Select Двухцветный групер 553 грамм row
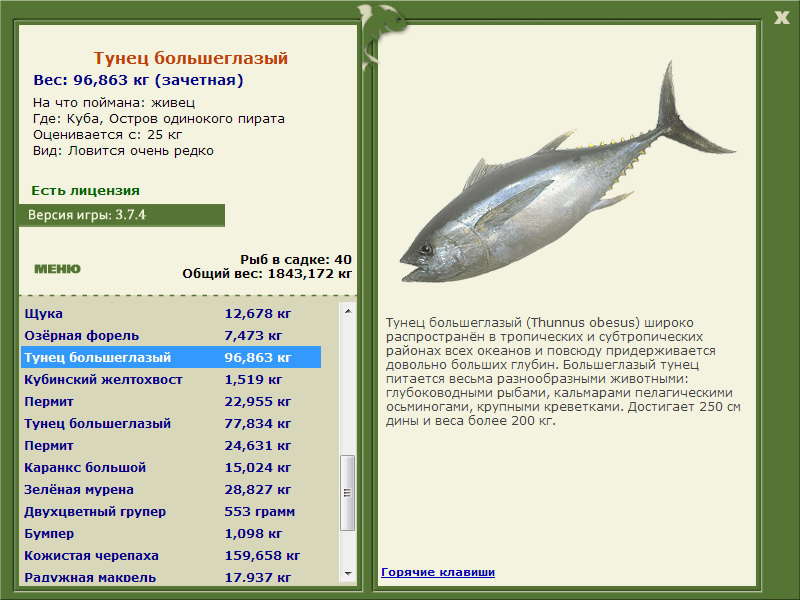The image size is (800, 600). [x=171, y=511]
